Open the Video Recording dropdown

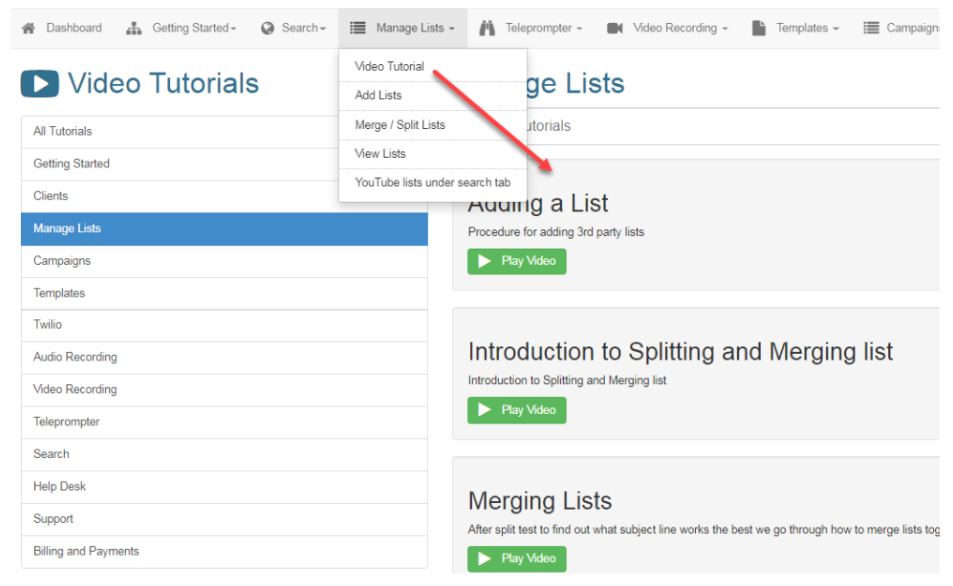(x=680, y=28)
